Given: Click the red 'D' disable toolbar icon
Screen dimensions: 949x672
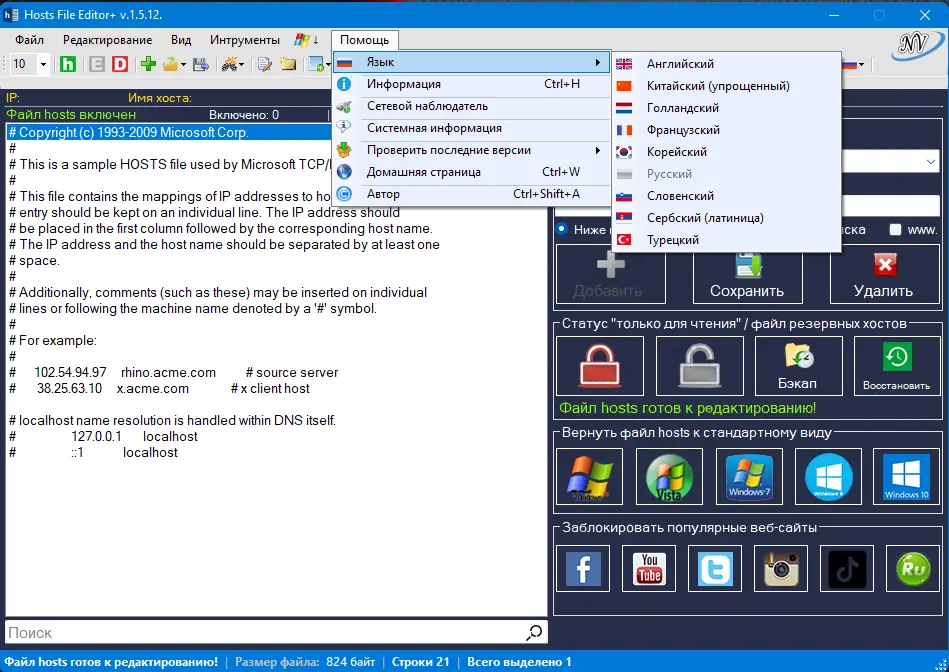Looking at the screenshot, I should (120, 64).
